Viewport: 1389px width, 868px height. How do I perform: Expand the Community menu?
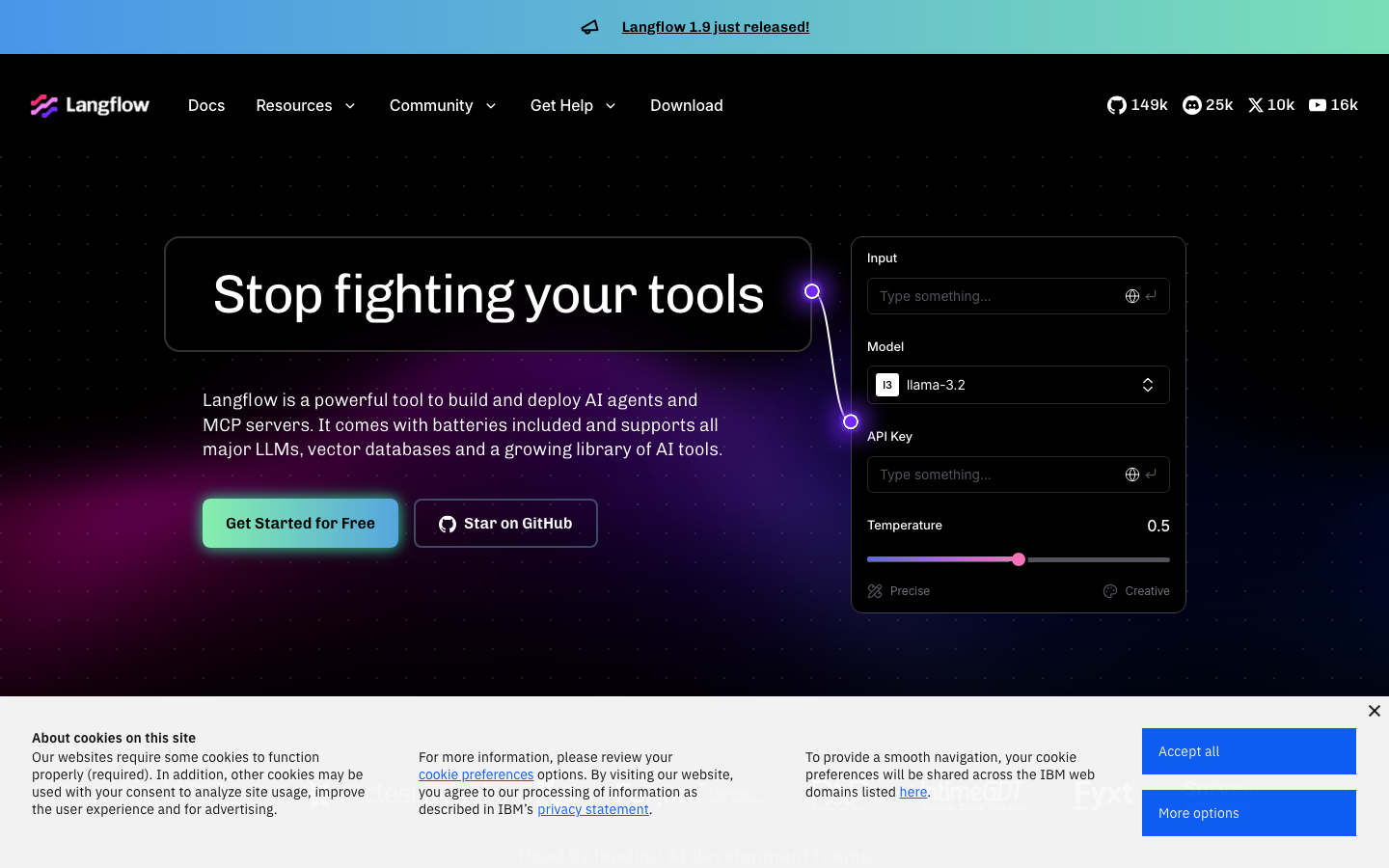443,105
